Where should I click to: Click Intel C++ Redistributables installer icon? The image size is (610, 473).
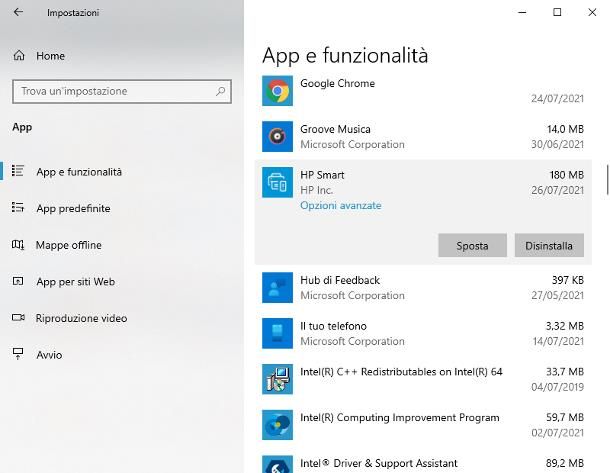[277, 379]
